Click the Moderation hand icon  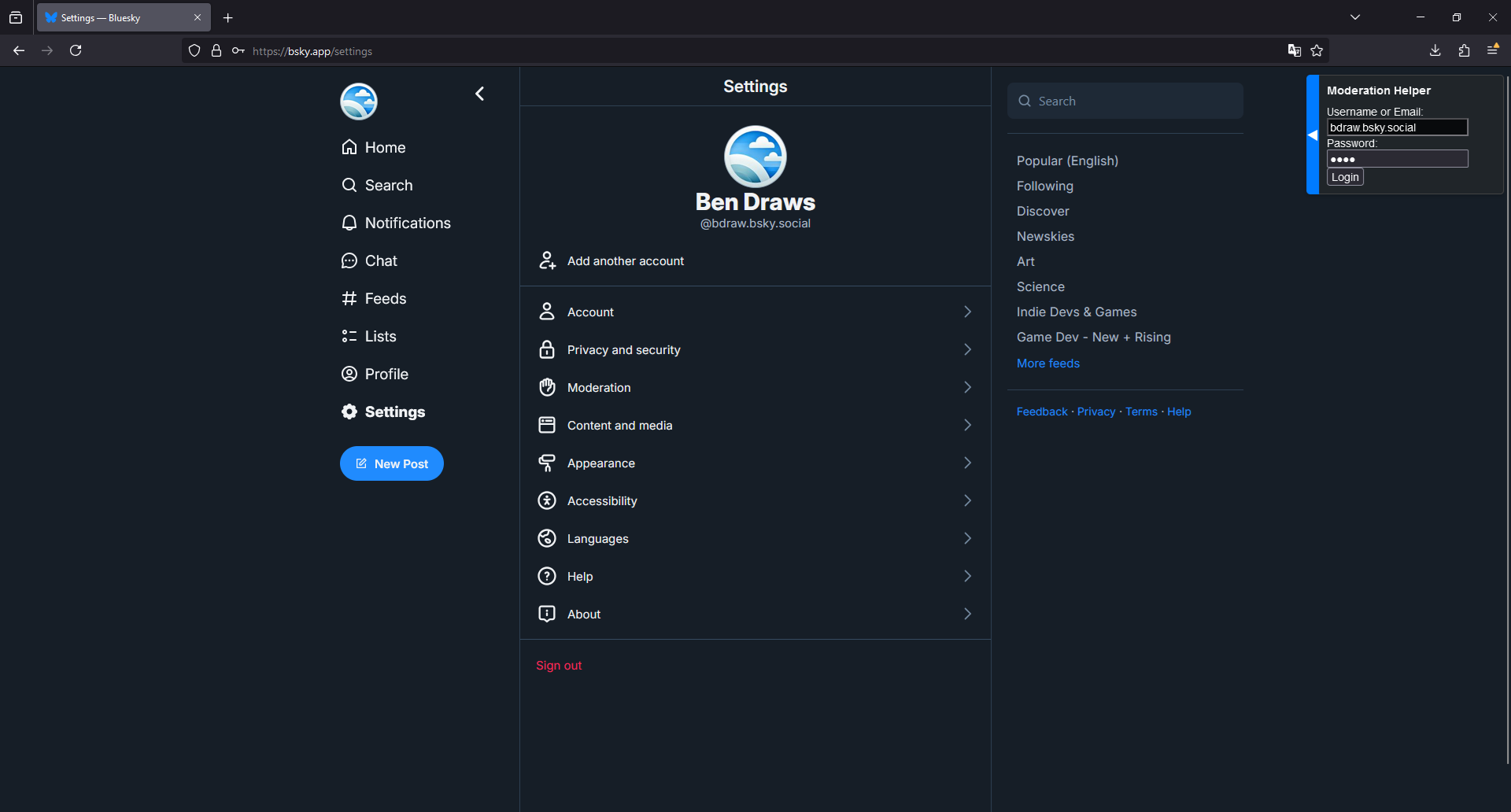coord(547,387)
